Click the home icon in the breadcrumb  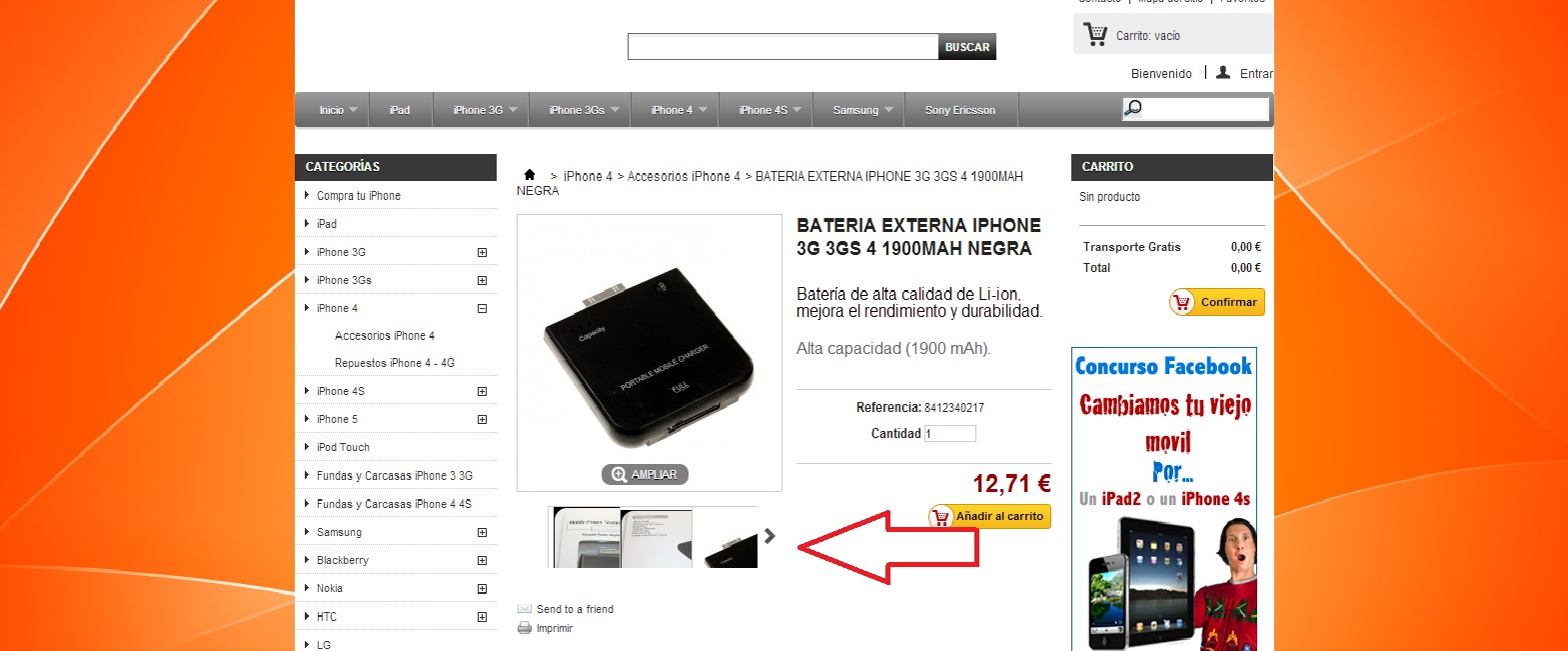[x=530, y=174]
